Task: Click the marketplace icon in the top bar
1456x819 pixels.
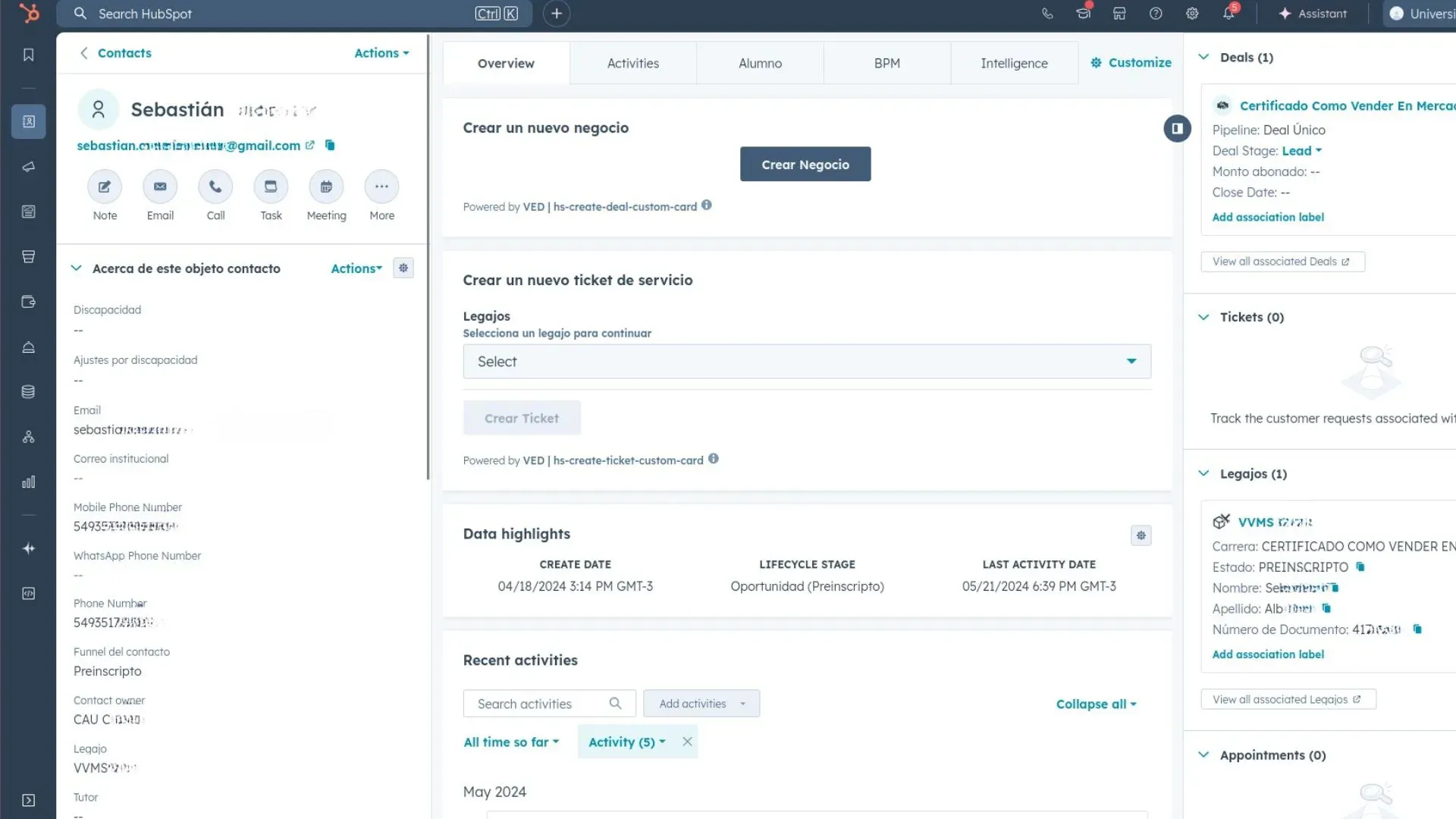Action: (x=1119, y=14)
